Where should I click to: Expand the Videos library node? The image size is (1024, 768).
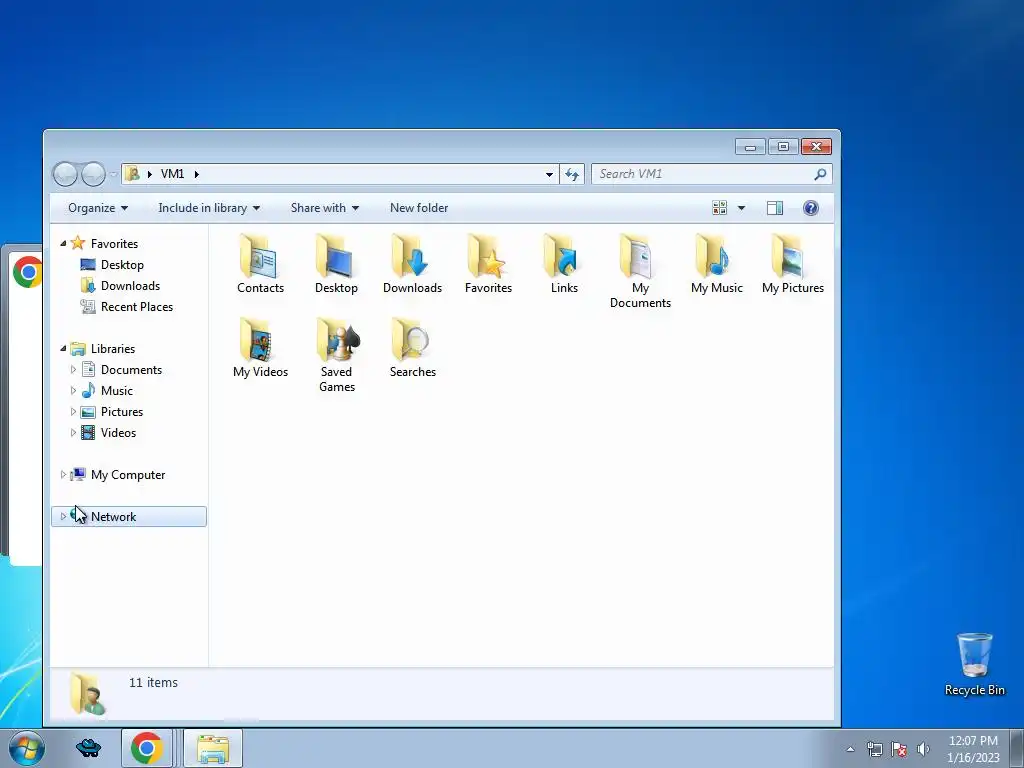pos(73,433)
